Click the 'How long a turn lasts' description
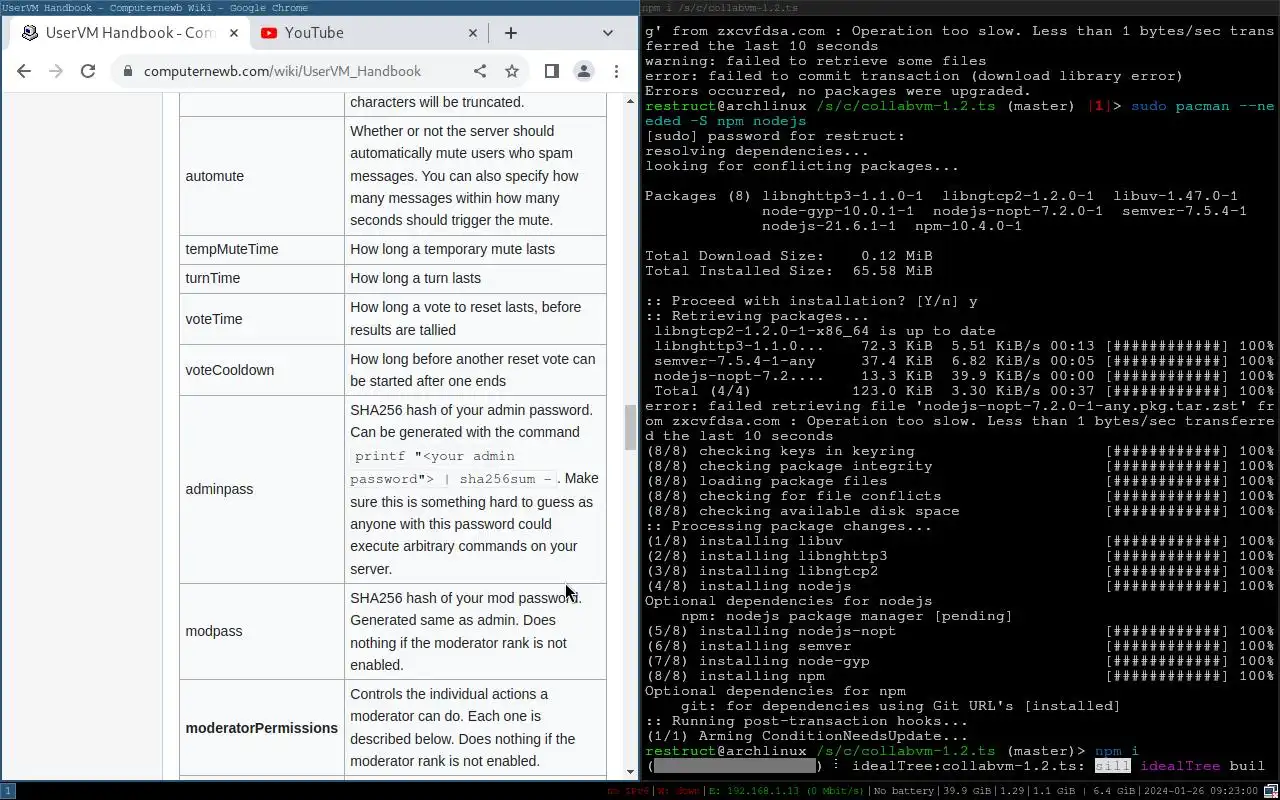 click(415, 278)
